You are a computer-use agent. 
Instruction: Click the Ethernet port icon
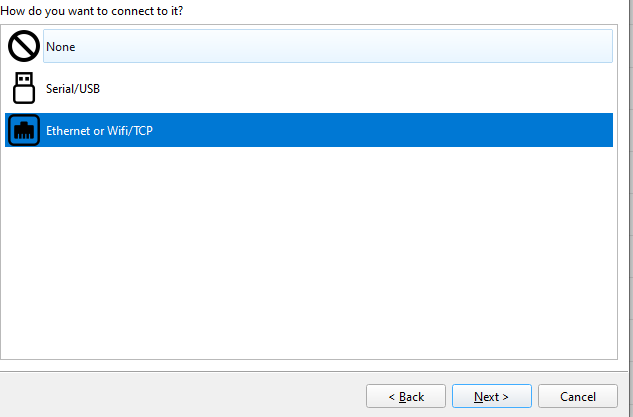24,130
